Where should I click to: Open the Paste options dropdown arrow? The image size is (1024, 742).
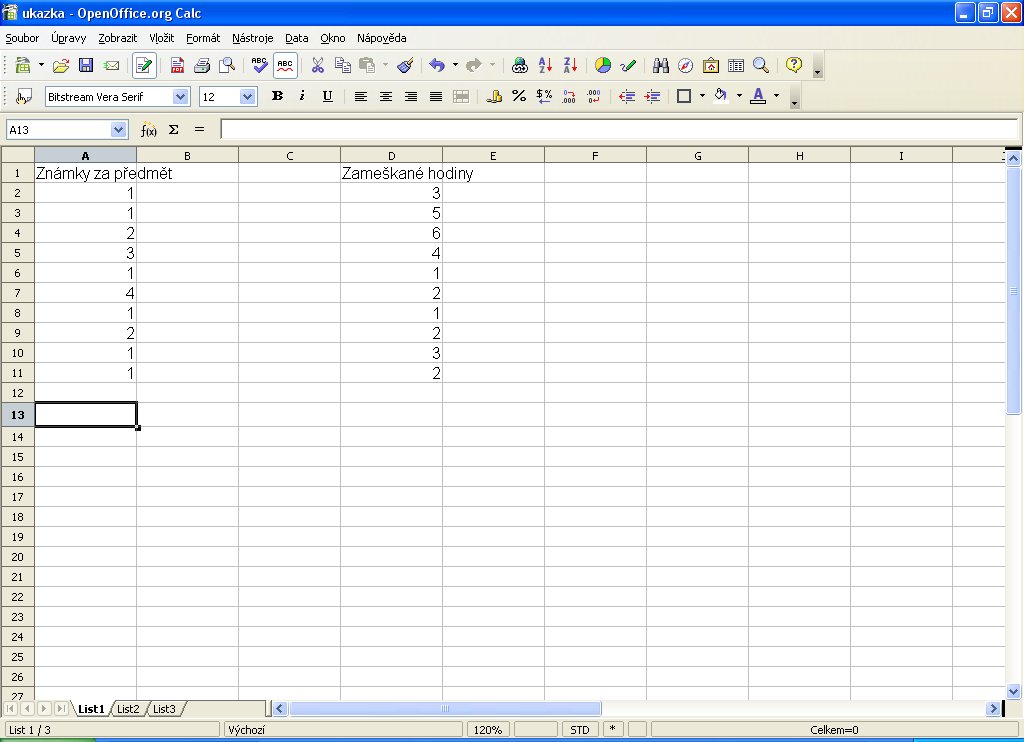point(385,65)
